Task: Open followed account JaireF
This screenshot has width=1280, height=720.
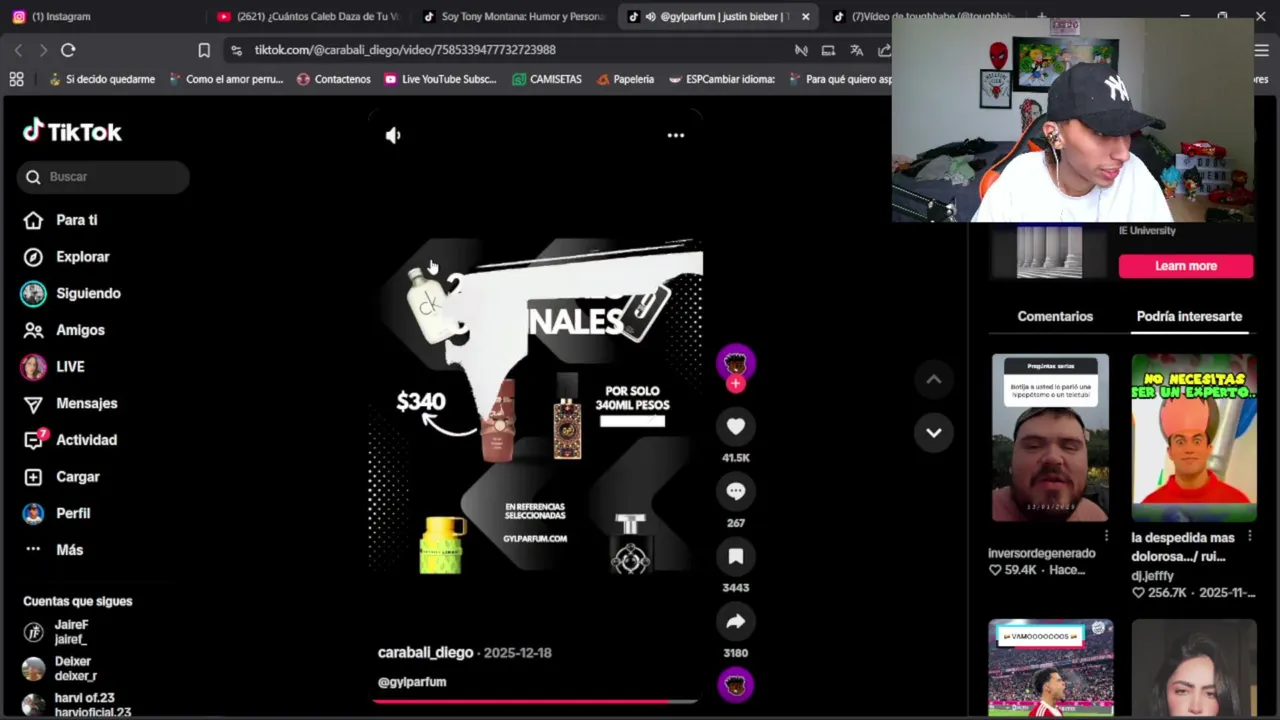Action: coord(60,632)
